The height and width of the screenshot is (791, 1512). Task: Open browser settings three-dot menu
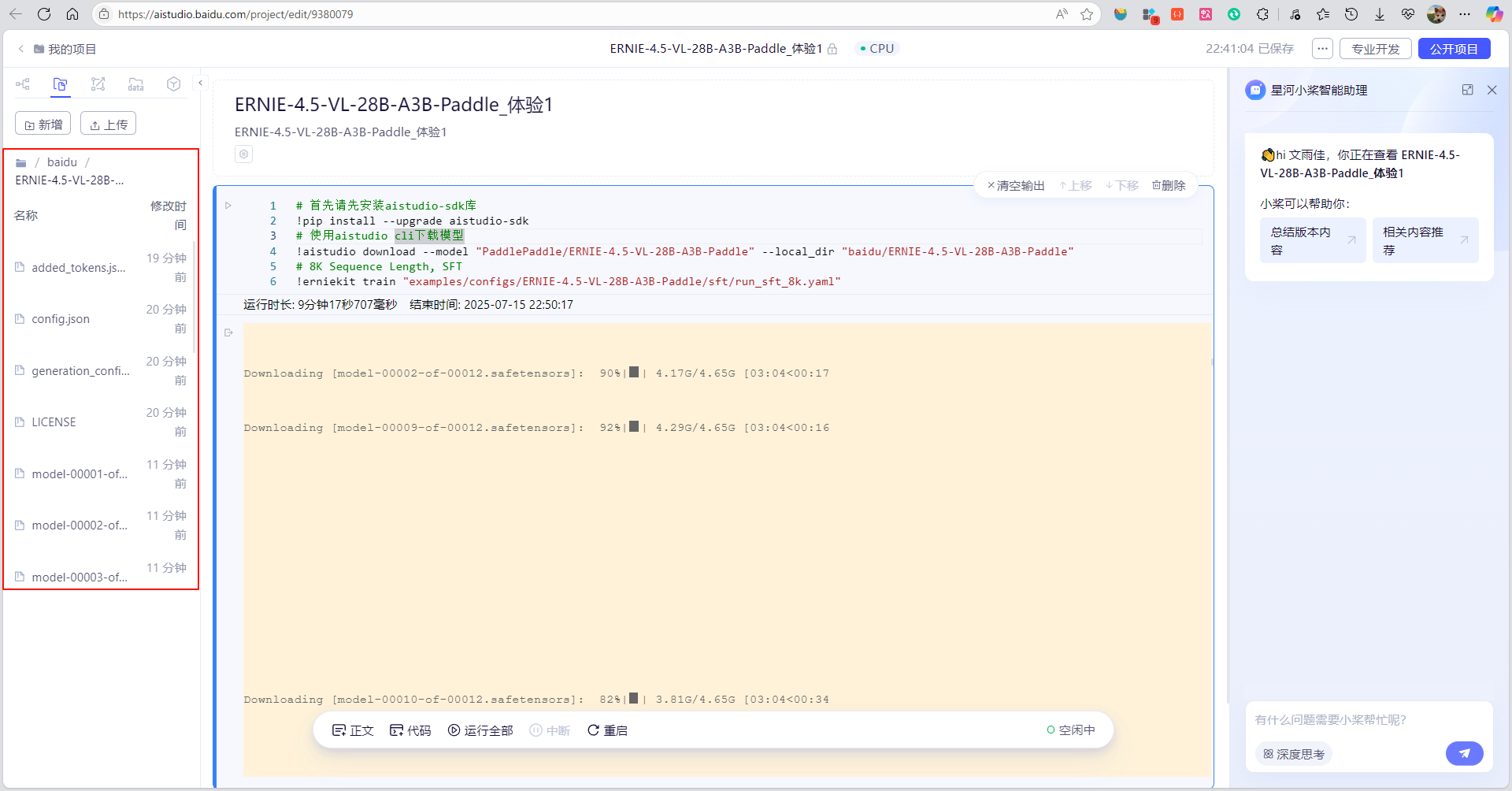point(1465,14)
